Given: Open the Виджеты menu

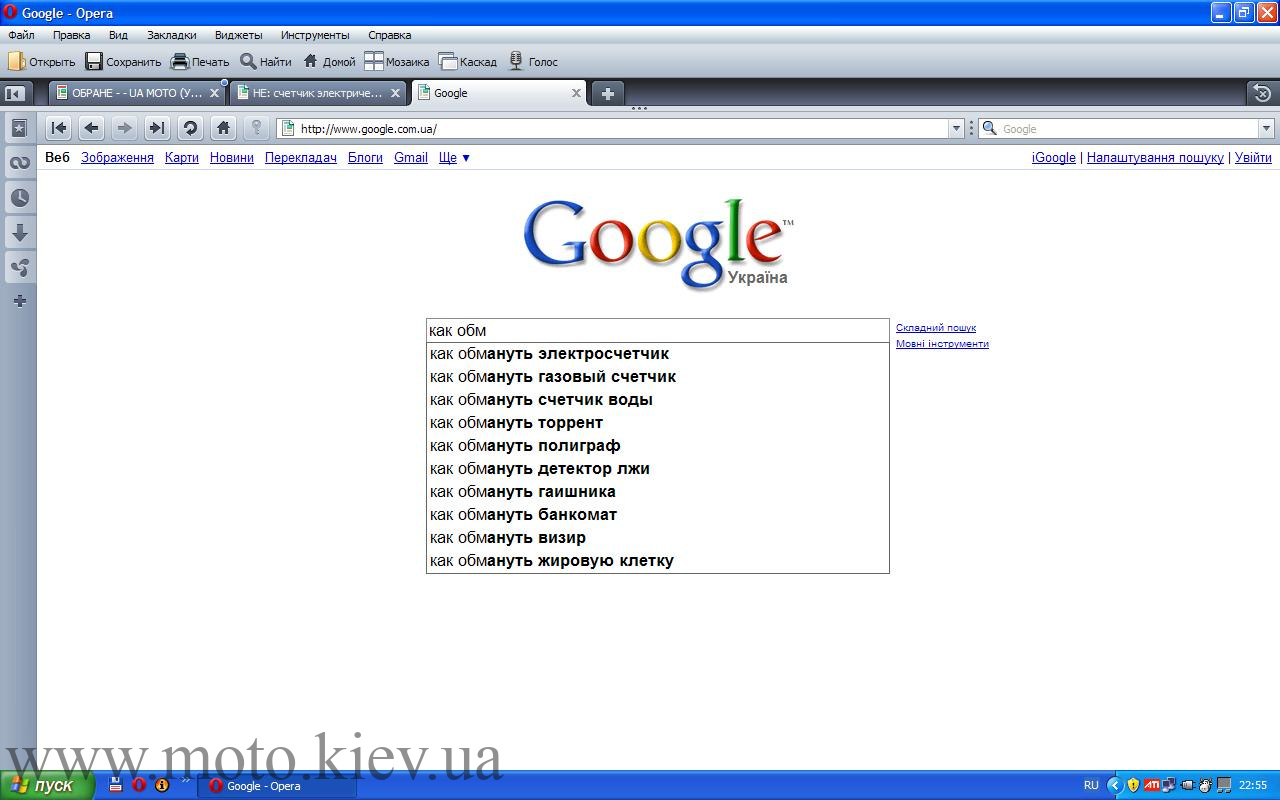Looking at the screenshot, I should [238, 35].
